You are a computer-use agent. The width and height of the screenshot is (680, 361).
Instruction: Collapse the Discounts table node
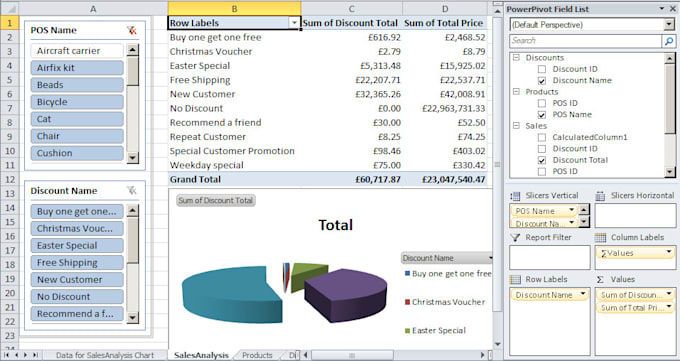click(x=516, y=58)
